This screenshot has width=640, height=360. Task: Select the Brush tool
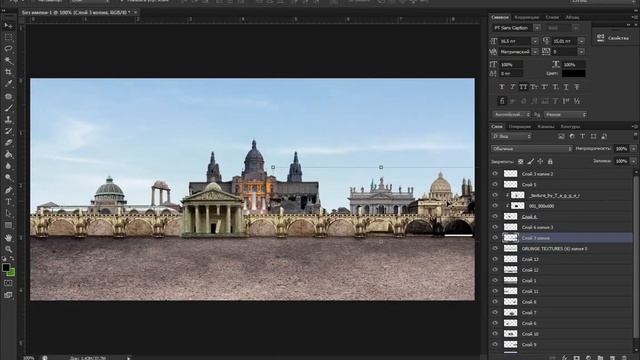(8, 108)
